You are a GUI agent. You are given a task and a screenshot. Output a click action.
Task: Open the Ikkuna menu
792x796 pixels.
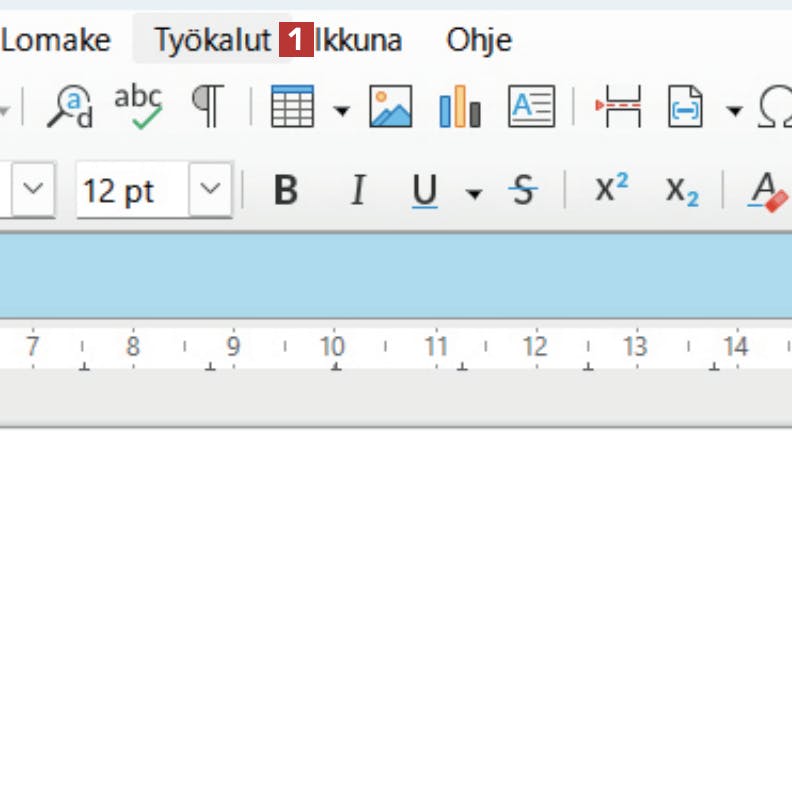tap(359, 40)
